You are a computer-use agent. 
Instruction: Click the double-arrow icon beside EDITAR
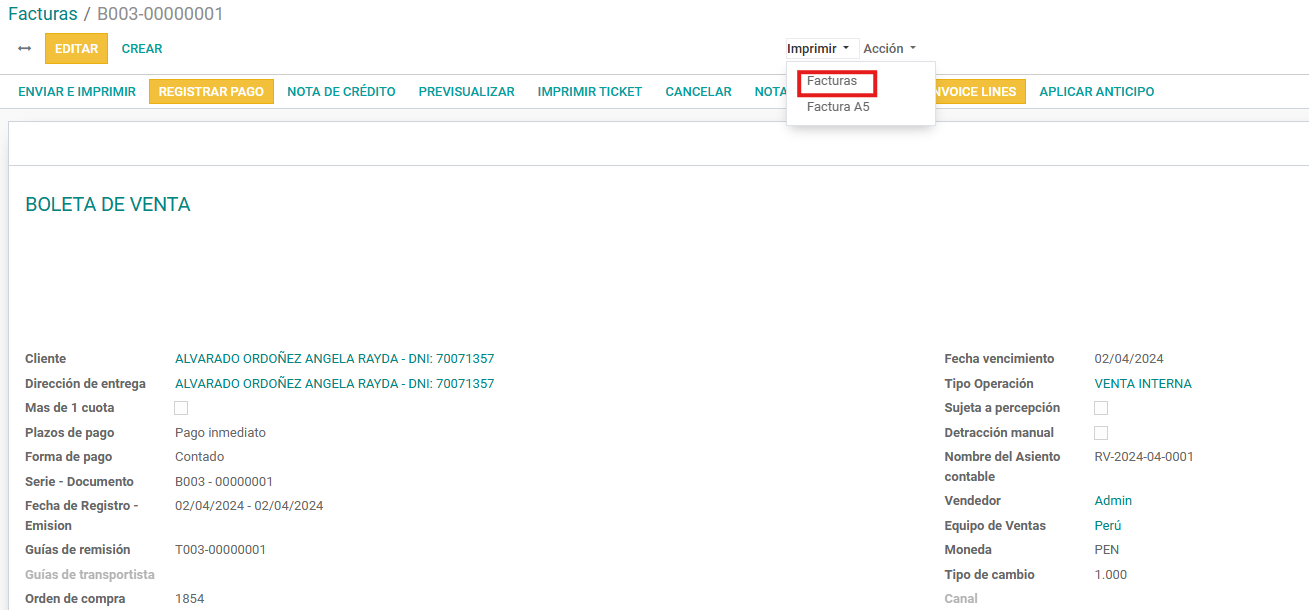(25, 49)
